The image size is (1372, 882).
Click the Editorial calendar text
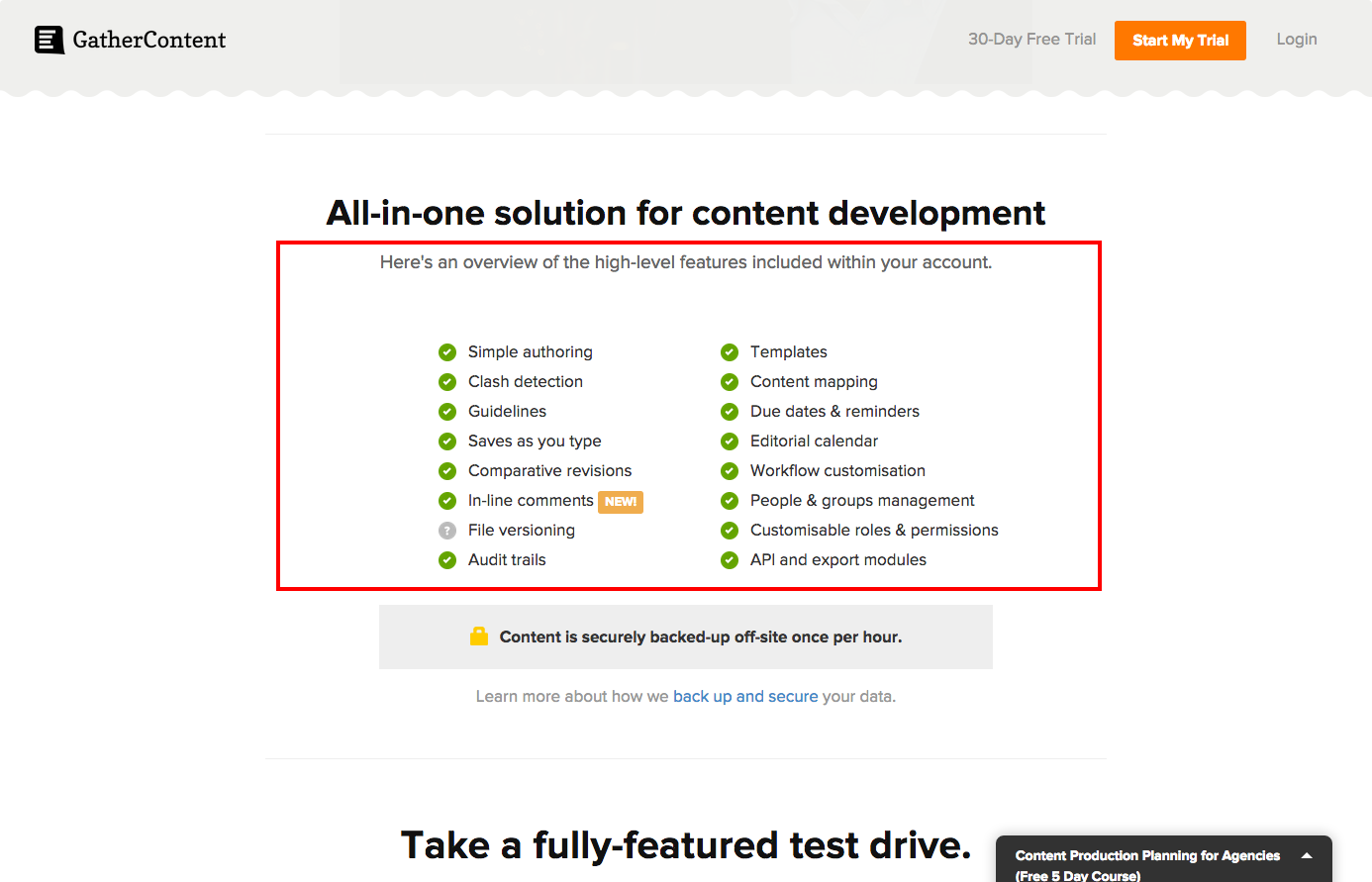pyautogui.click(x=814, y=441)
